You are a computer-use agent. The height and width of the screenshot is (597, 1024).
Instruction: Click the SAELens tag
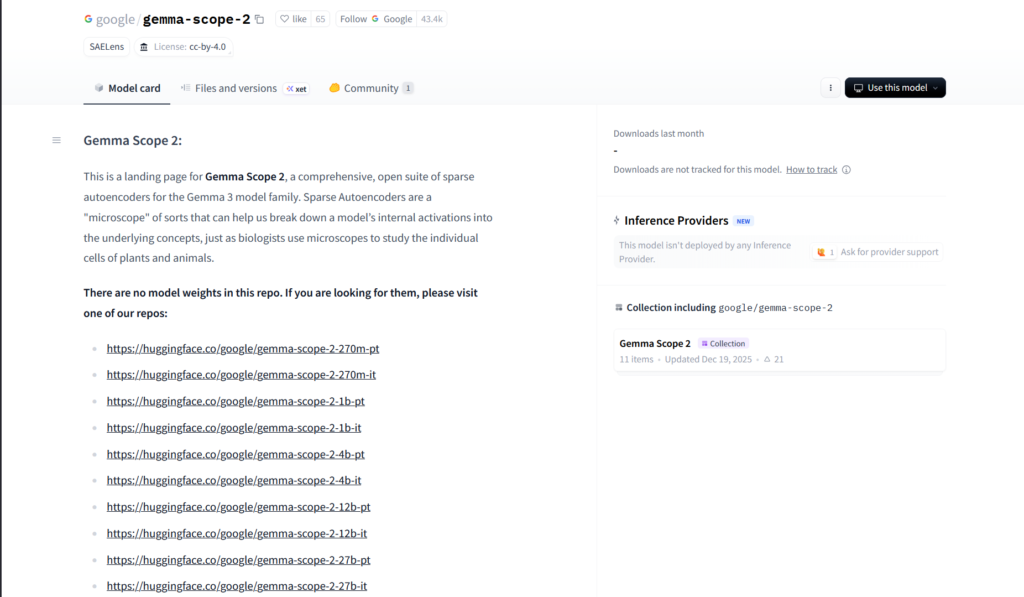[106, 47]
